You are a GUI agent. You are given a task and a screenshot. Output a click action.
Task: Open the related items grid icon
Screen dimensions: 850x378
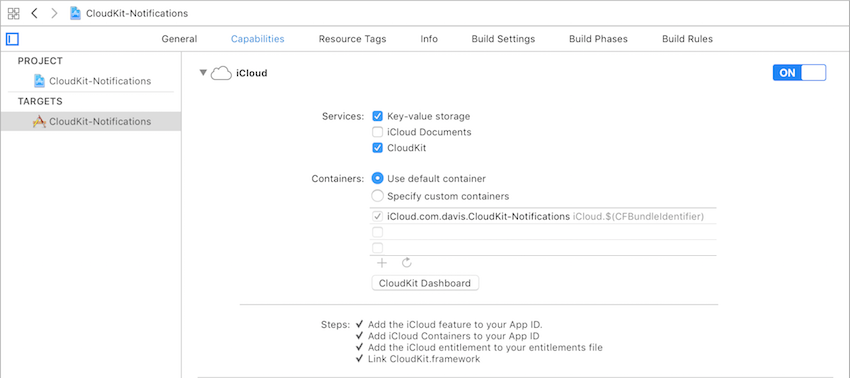(x=14, y=13)
